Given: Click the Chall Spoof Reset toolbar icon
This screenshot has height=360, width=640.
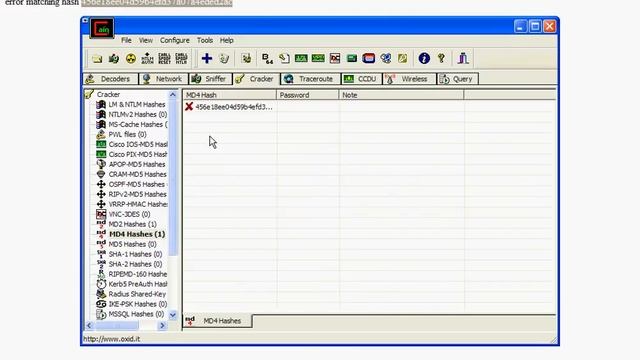Looking at the screenshot, I should [x=164, y=59].
